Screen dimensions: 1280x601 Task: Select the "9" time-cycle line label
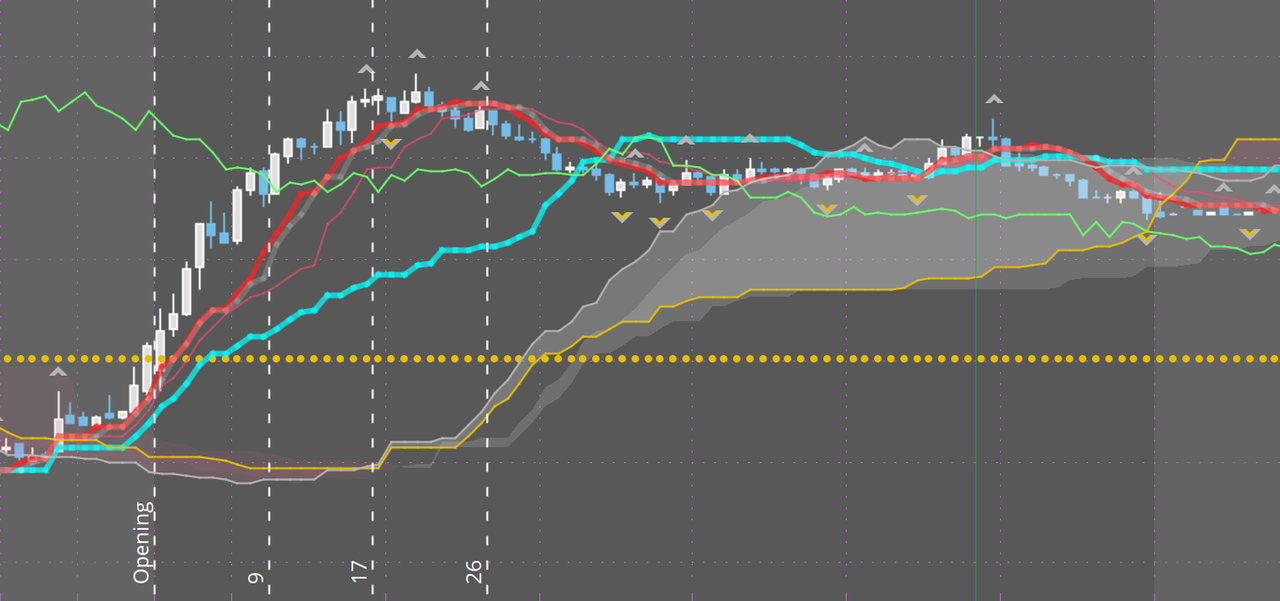(x=257, y=578)
